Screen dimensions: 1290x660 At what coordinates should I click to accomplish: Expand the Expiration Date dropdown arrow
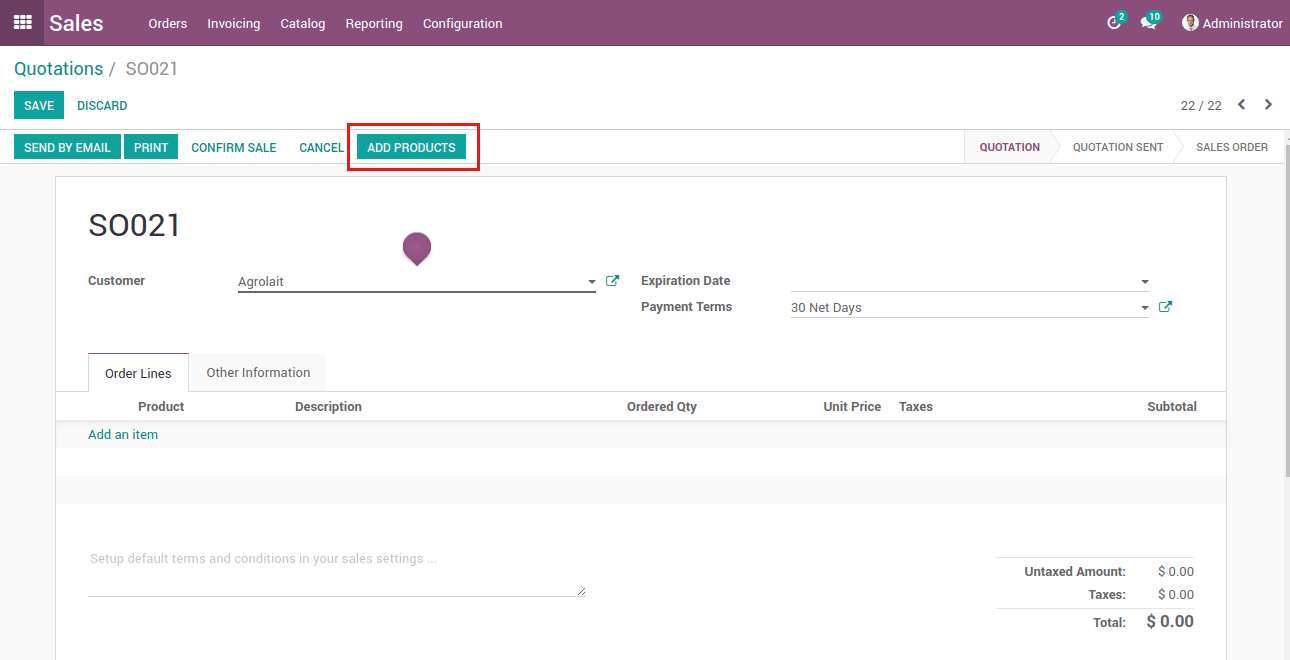1145,282
